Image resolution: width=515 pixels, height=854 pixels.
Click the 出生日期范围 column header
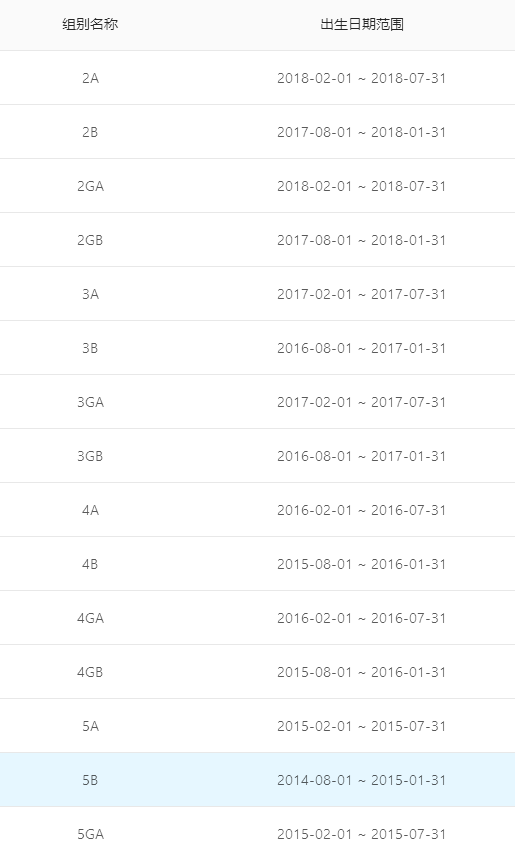(x=361, y=24)
